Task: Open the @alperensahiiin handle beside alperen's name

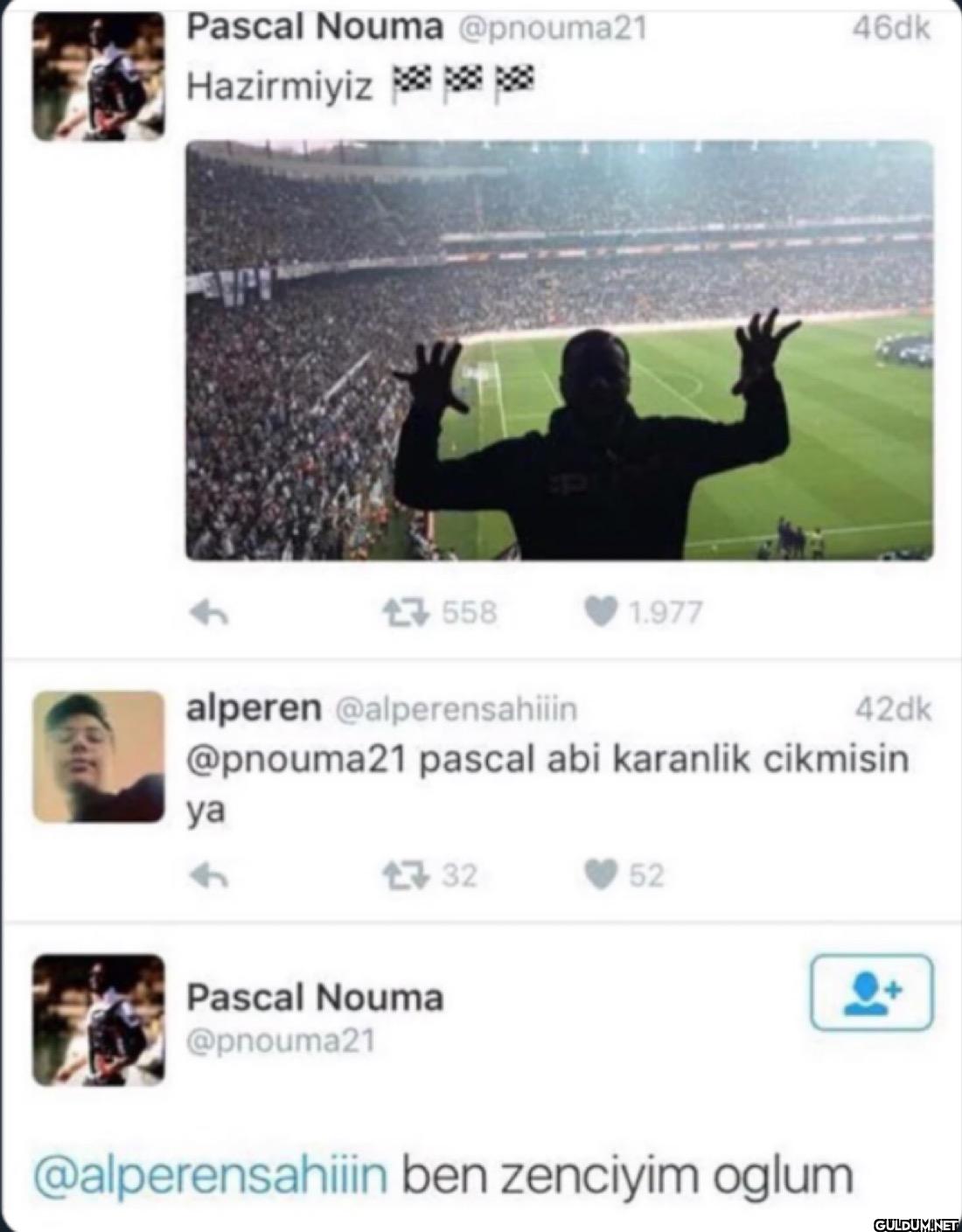Action: (456, 709)
